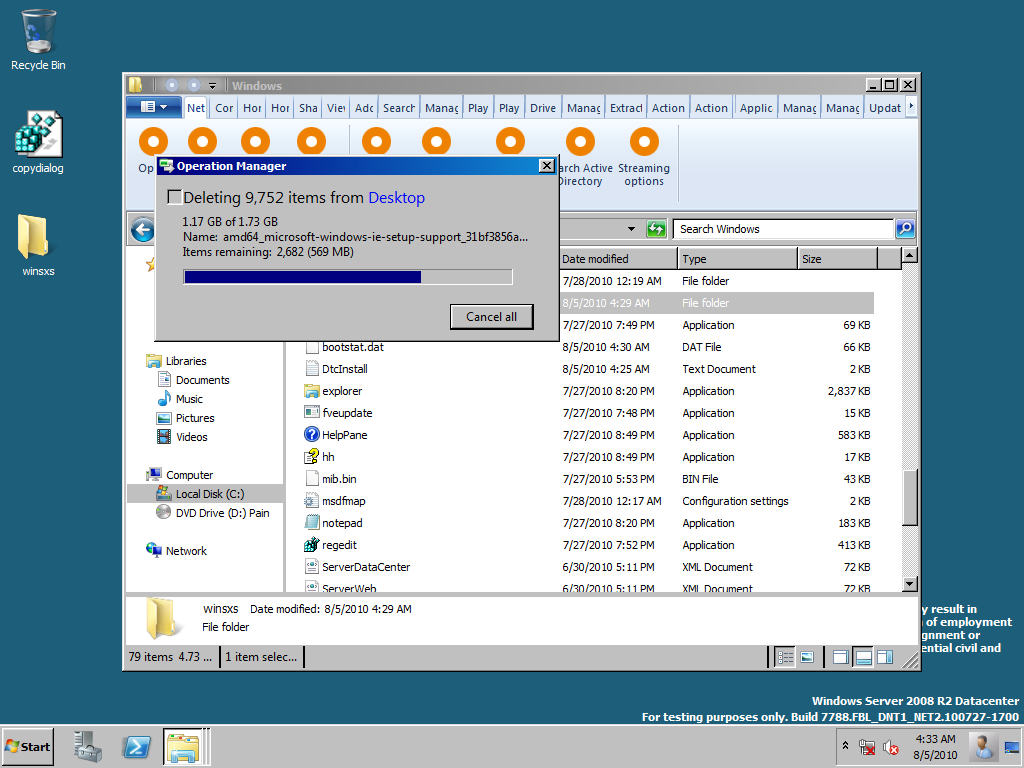The height and width of the screenshot is (768, 1024).
Task: Click the green refresh button beside address bar
Action: tap(656, 229)
